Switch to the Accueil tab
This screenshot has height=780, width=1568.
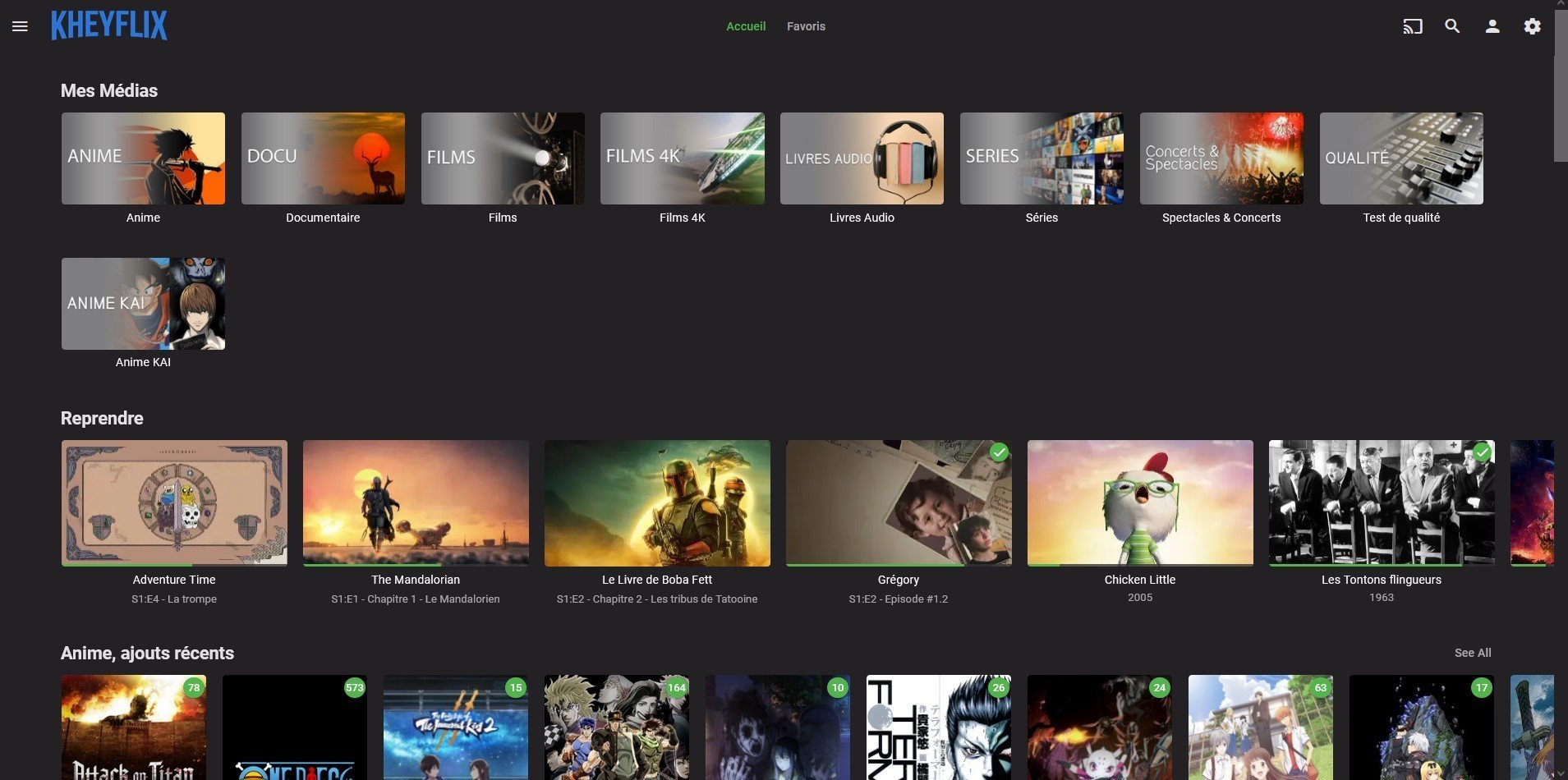(x=746, y=26)
